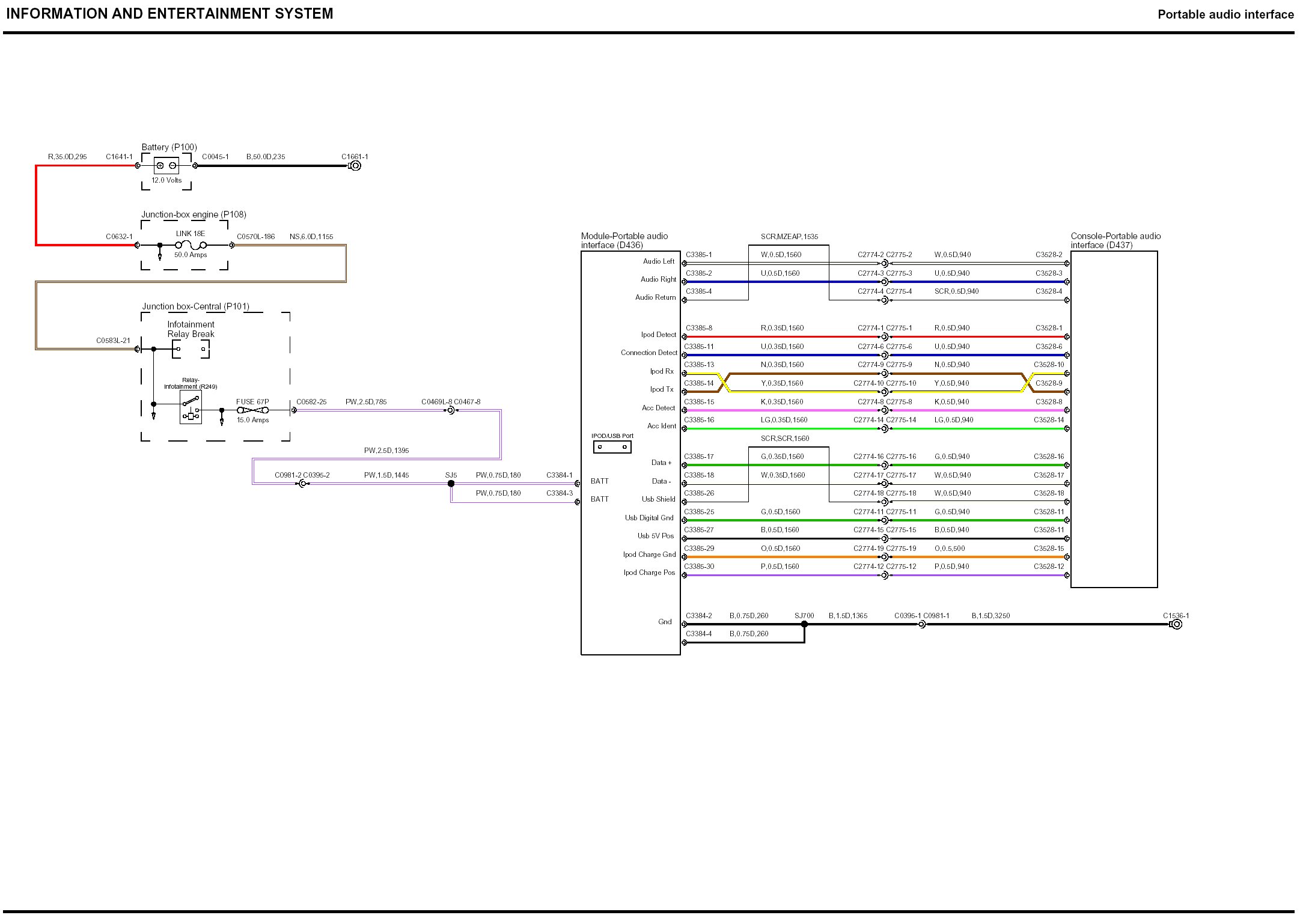Click the SCR,MZEAP,1535 shield label
The height and width of the screenshot is (924, 1303).
tap(789, 237)
